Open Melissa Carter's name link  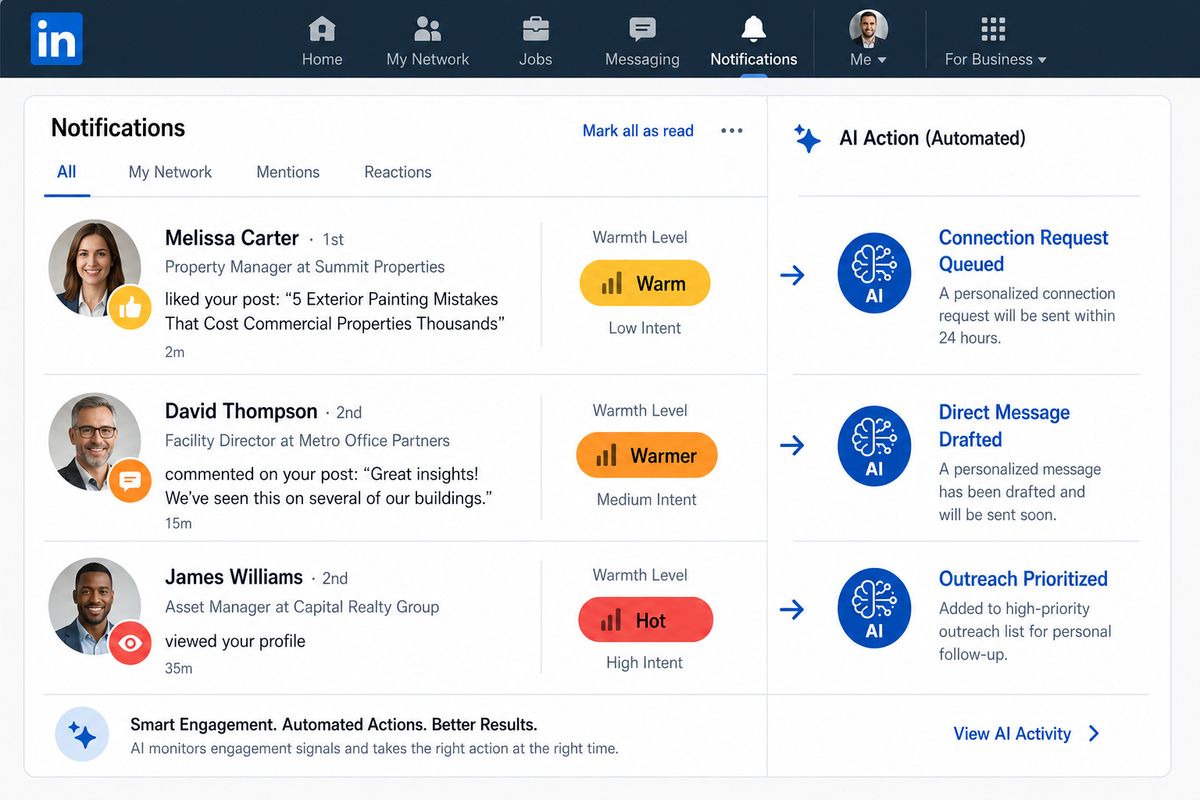232,238
